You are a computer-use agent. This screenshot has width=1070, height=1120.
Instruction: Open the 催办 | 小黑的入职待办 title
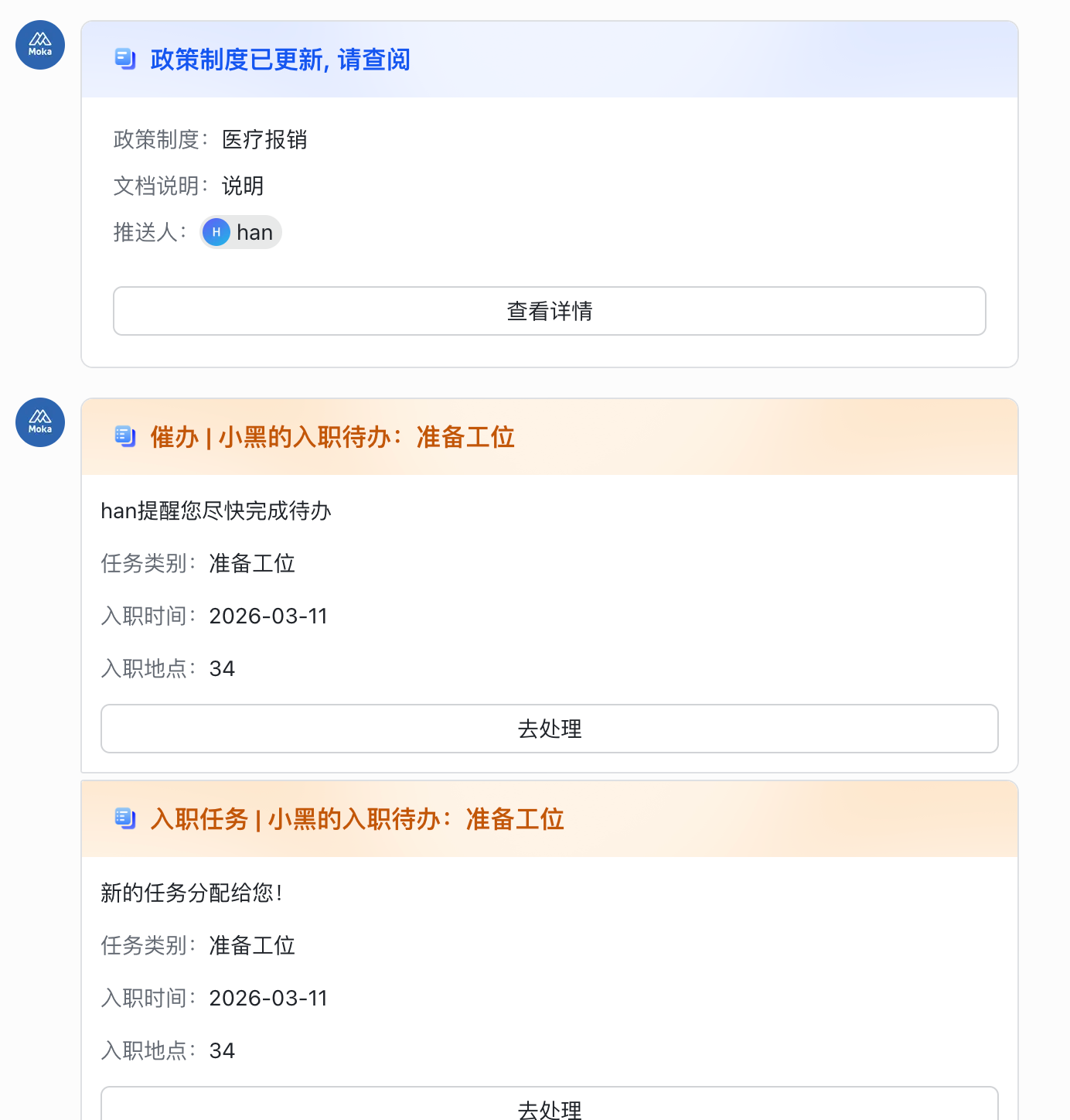pos(332,437)
